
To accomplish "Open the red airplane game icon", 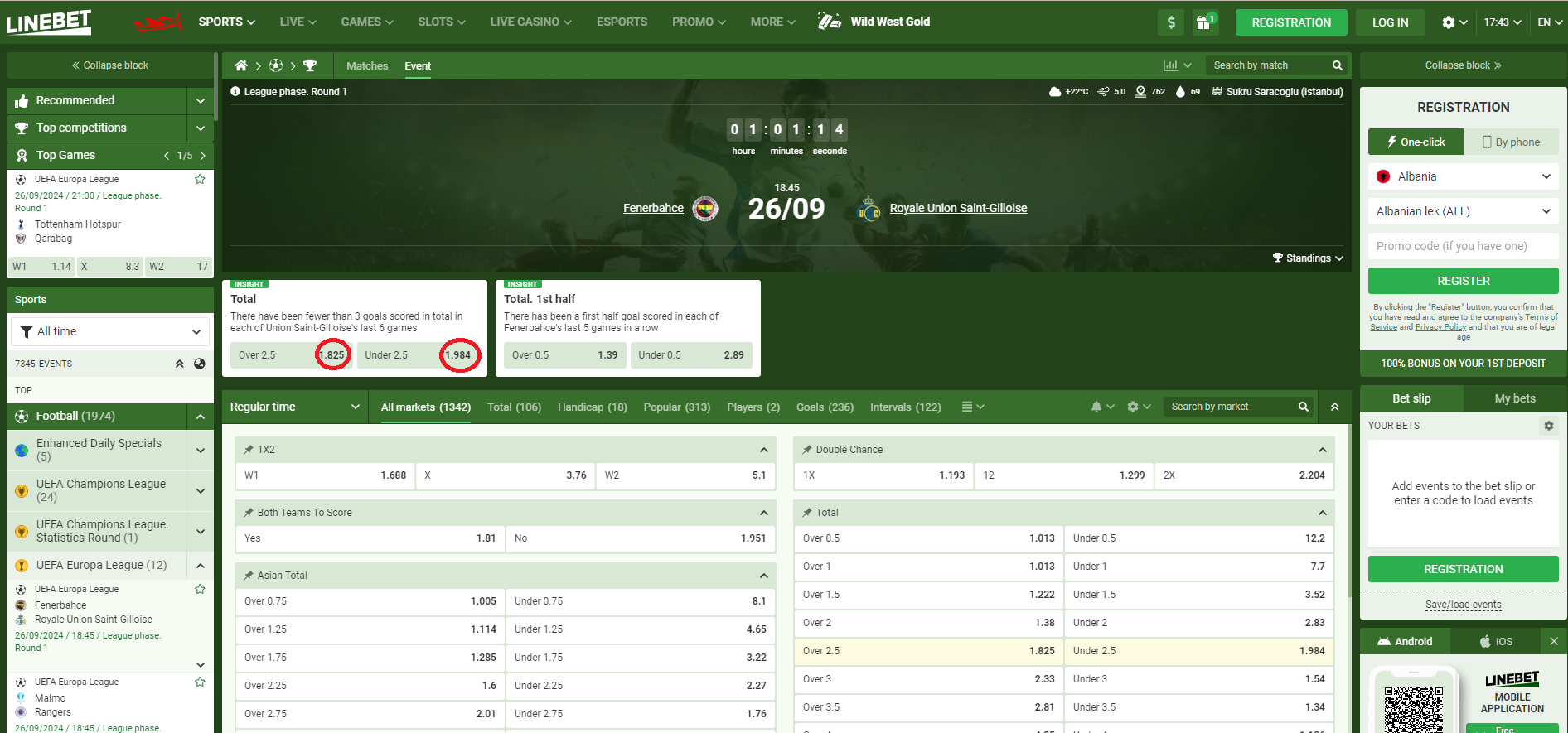I will pyautogui.click(x=157, y=22).
